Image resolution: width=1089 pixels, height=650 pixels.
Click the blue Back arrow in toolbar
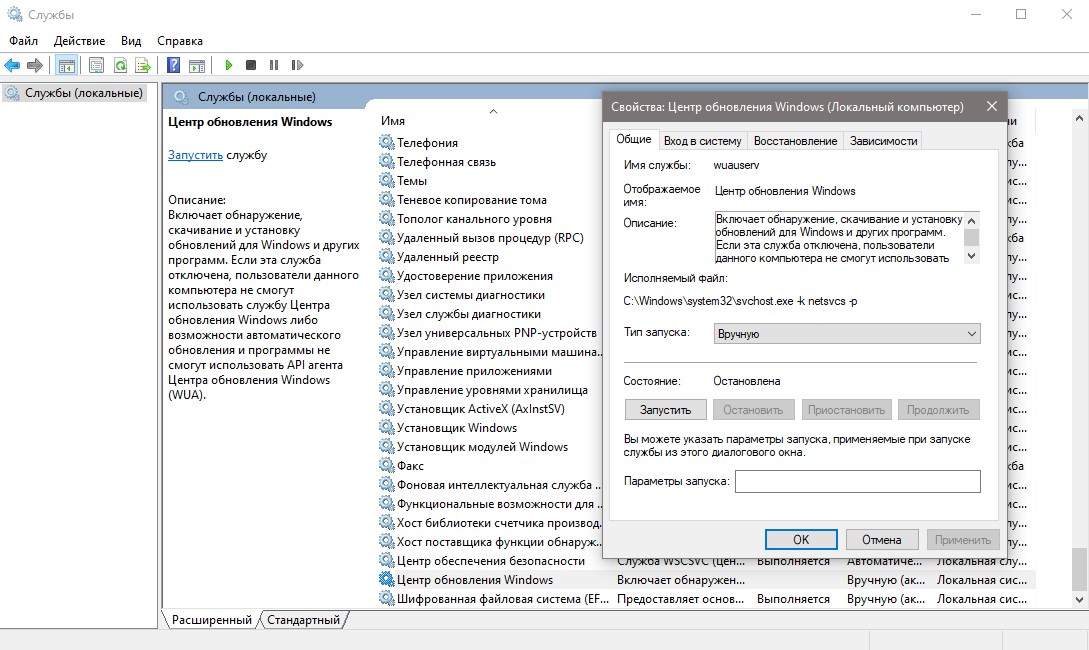click(13, 65)
